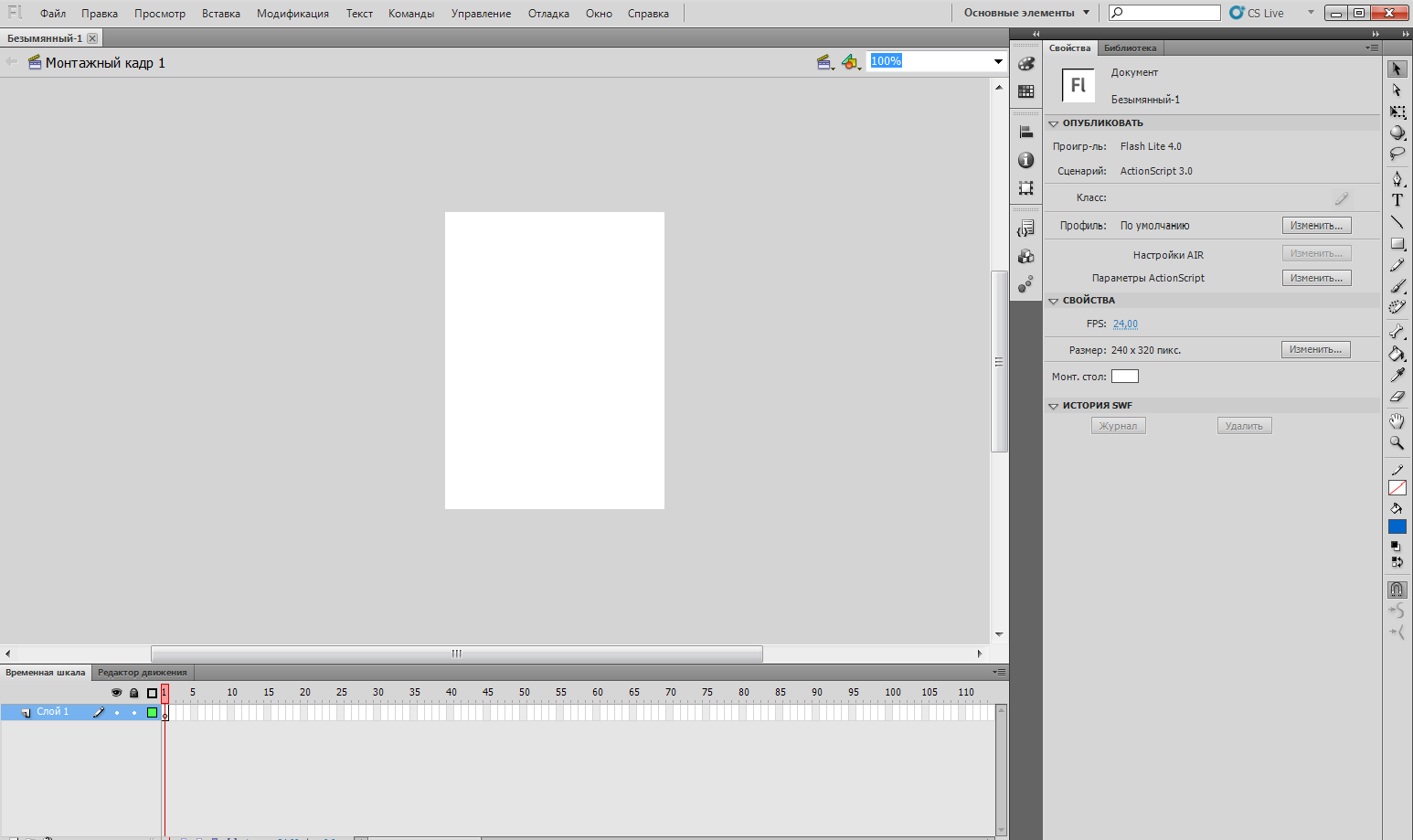Open the Color panel palette icon
Viewport: 1413px width, 840px height.
[1026, 63]
